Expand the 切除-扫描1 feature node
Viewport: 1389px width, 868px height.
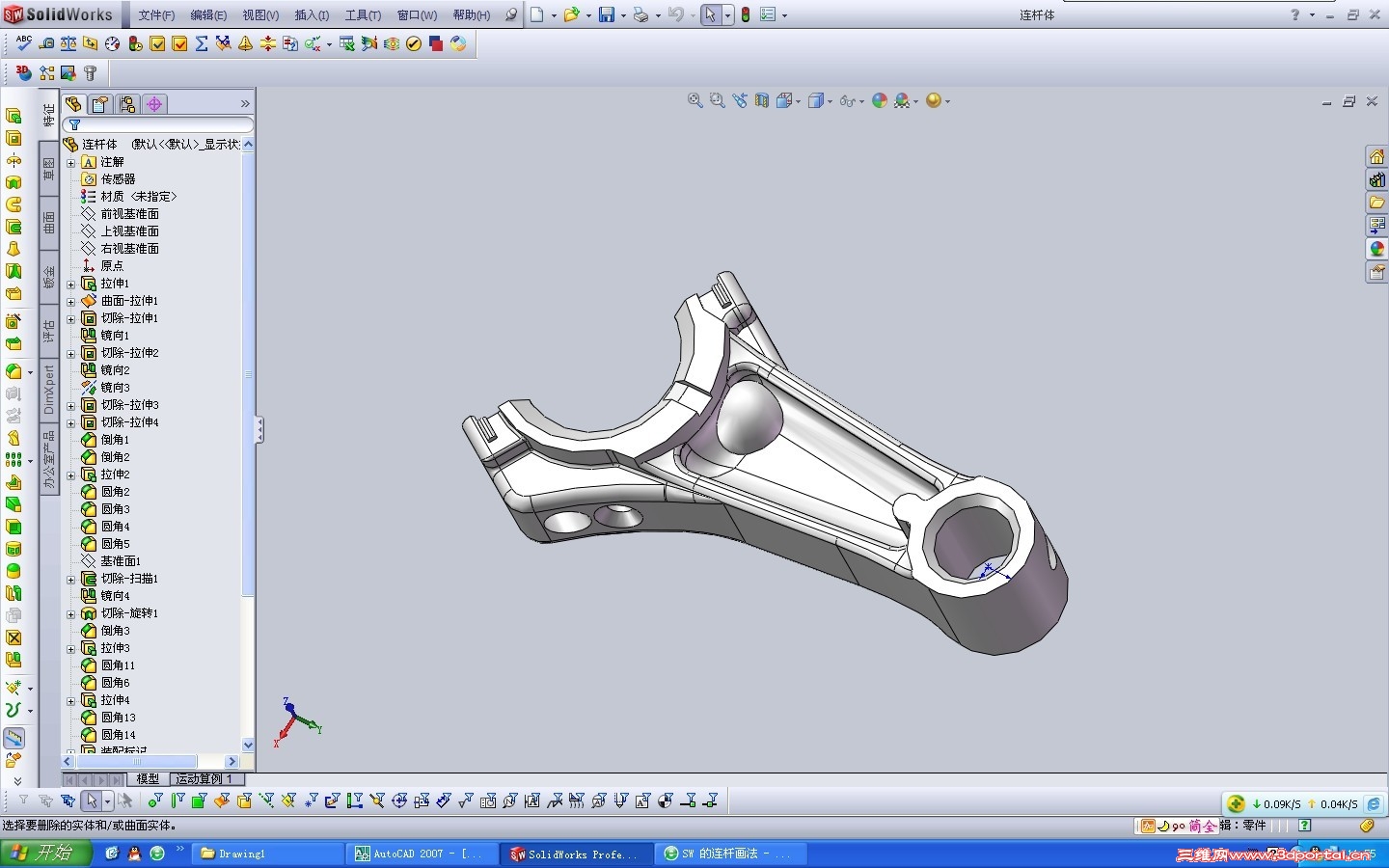(x=70, y=580)
